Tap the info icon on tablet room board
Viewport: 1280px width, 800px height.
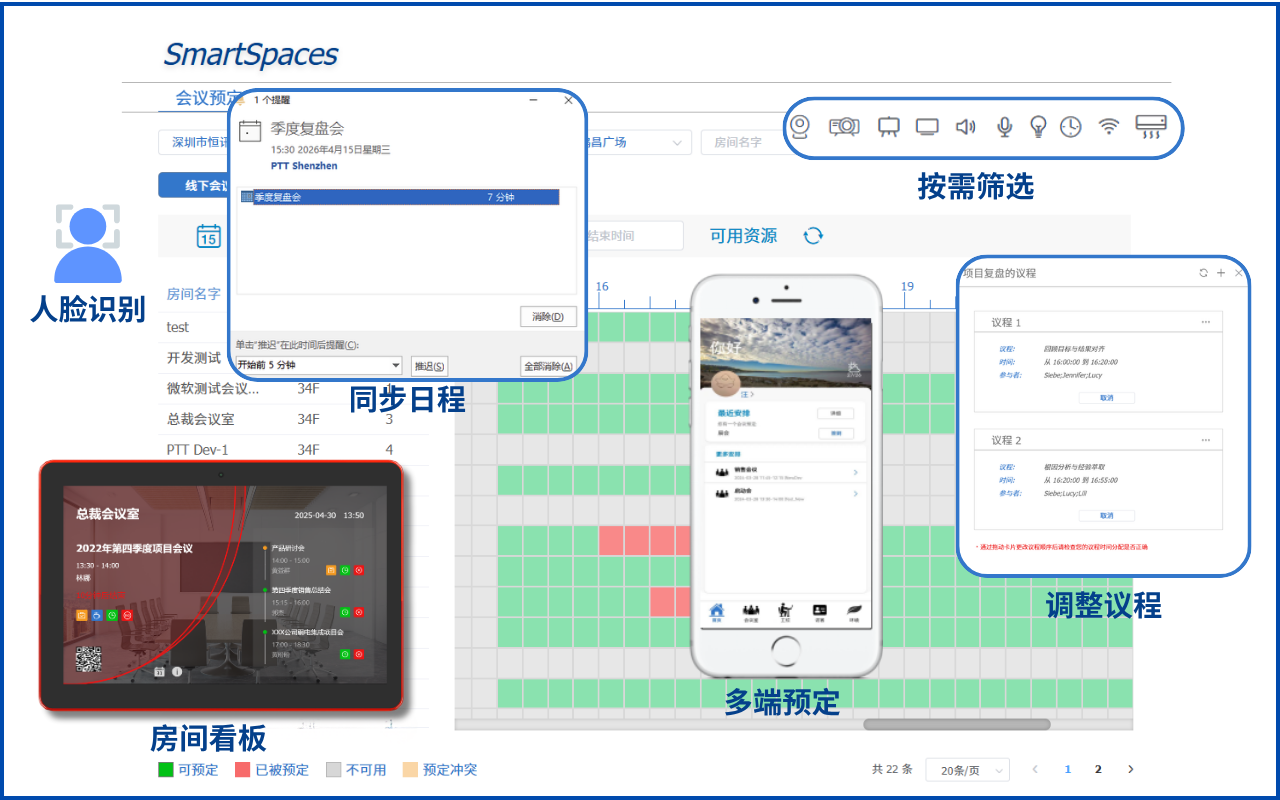coord(176,672)
